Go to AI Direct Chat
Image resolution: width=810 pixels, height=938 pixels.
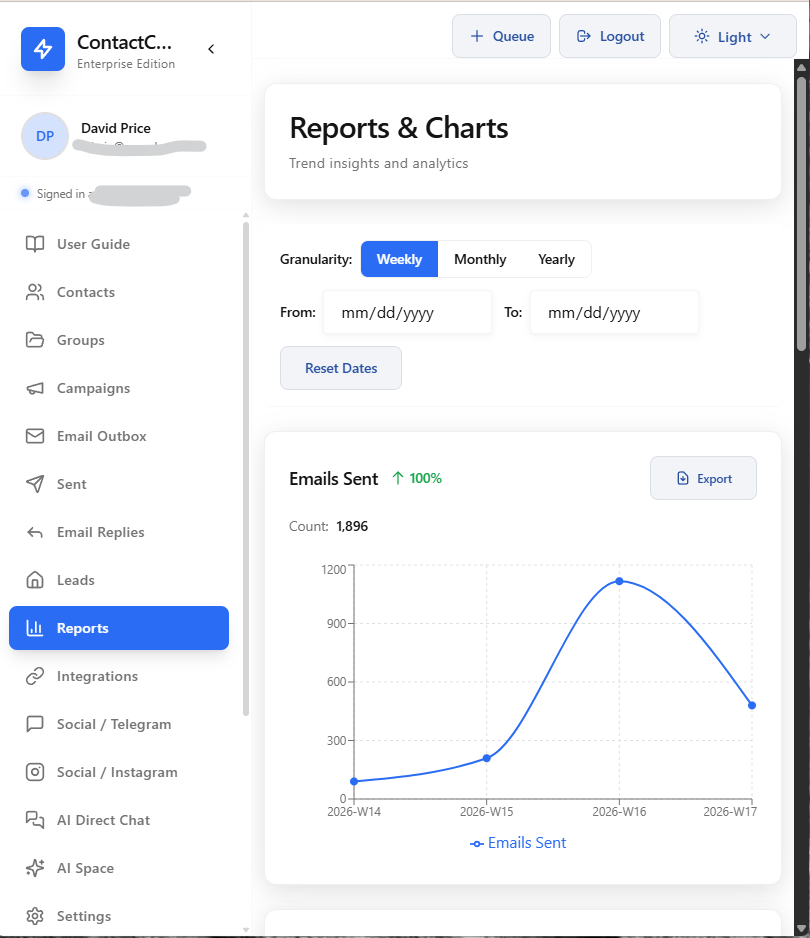103,820
